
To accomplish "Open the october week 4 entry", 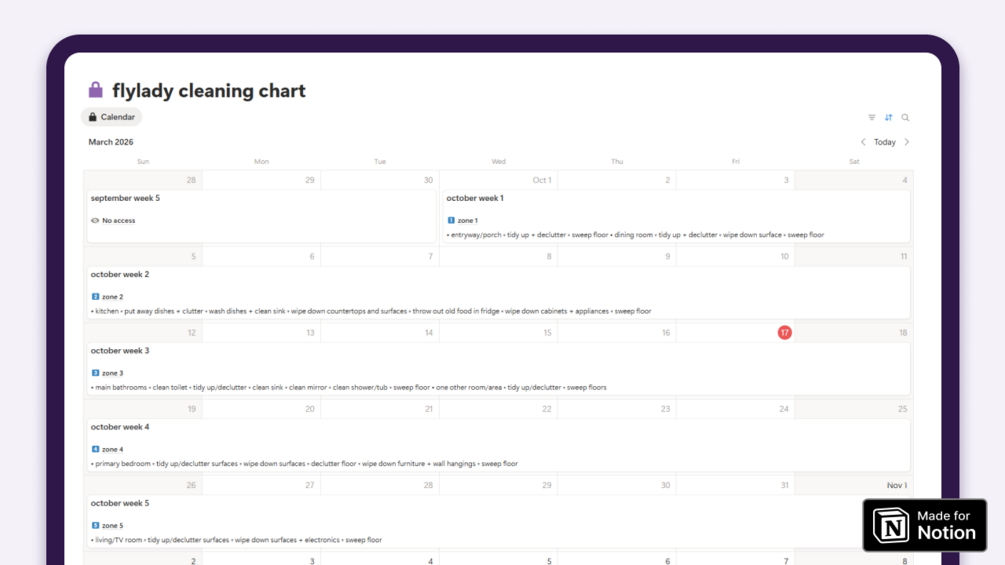I will (499, 445).
